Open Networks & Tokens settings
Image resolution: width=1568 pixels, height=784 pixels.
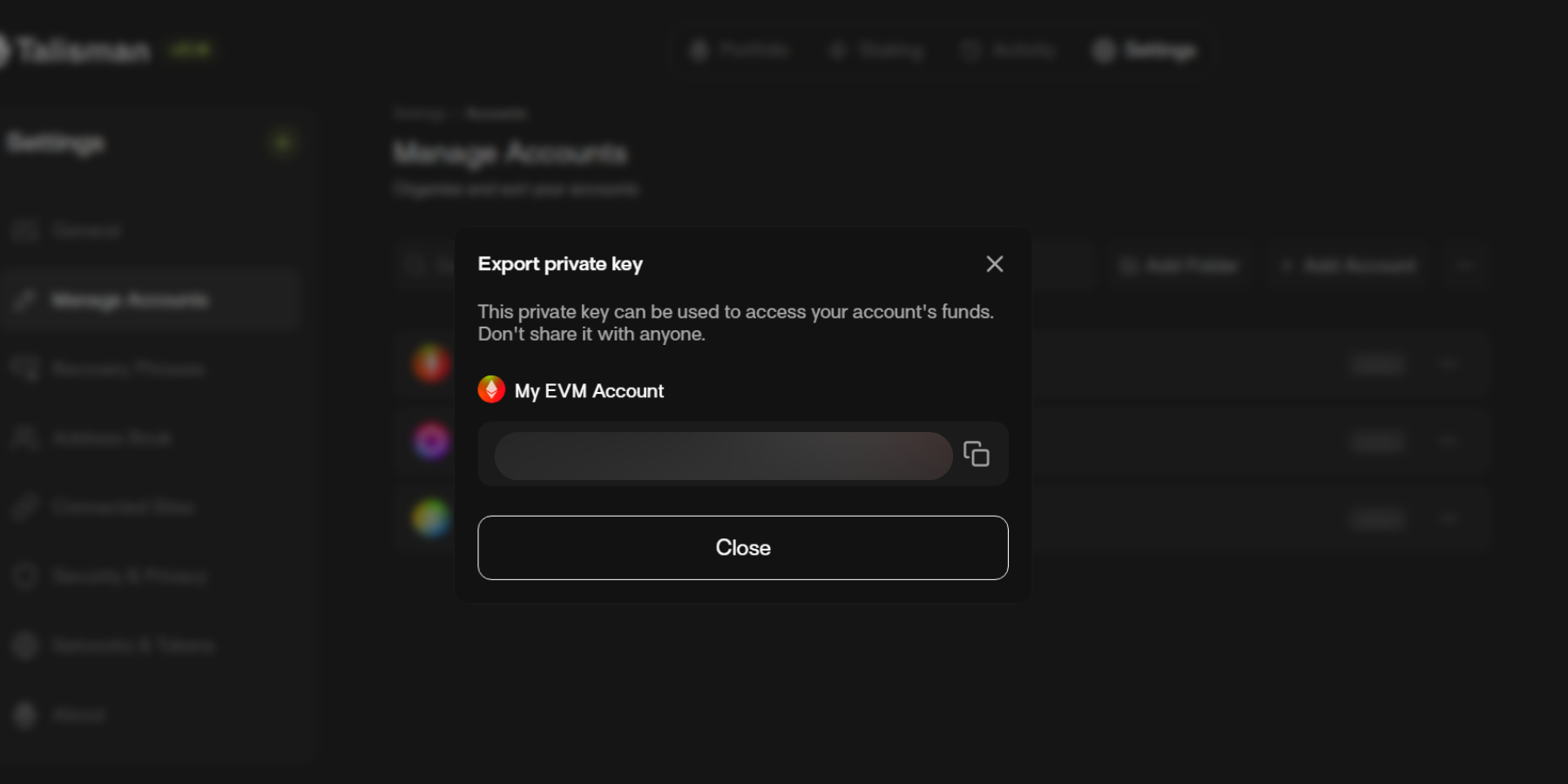point(132,645)
